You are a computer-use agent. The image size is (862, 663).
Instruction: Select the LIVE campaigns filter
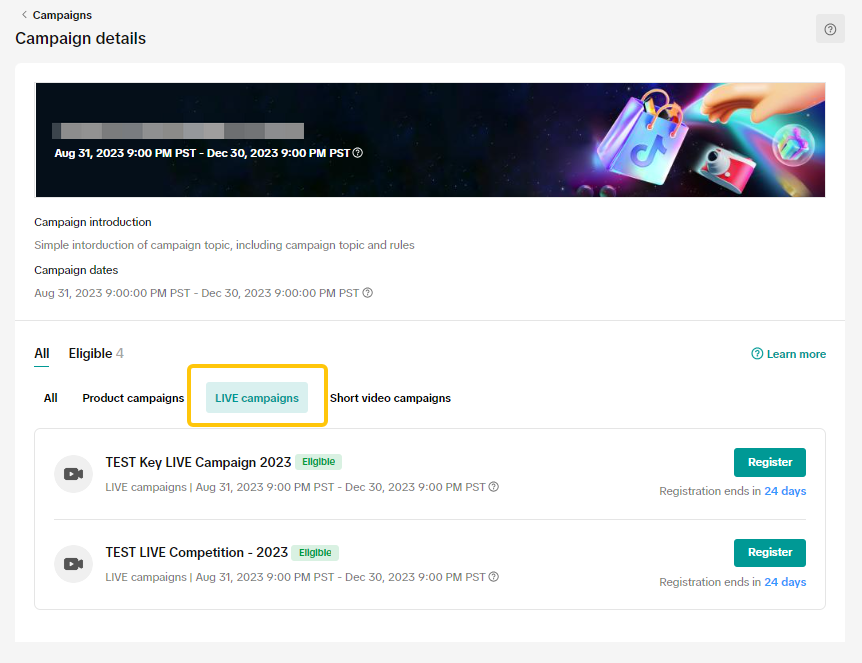click(x=257, y=398)
